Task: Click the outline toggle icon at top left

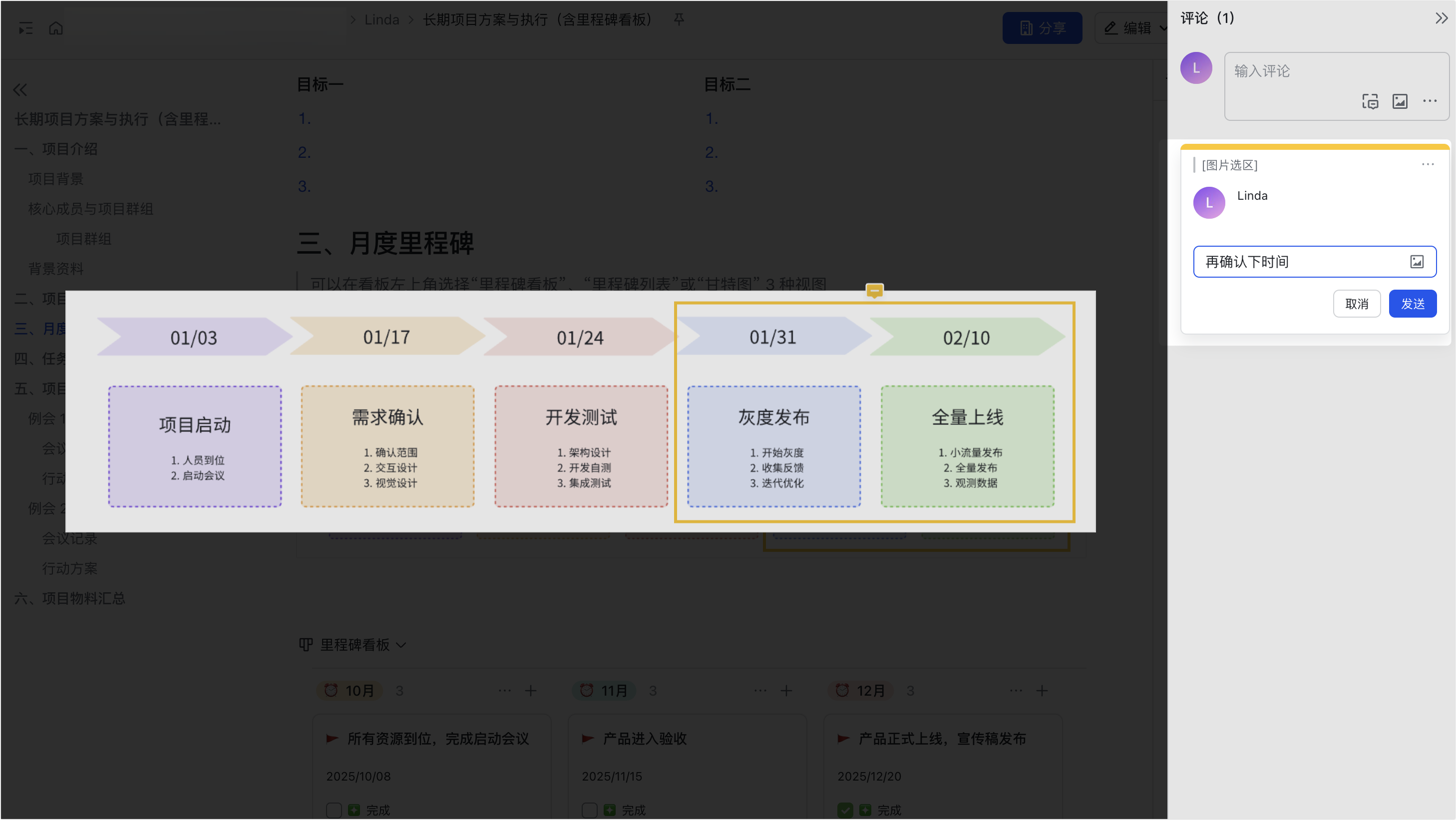Action: [25, 27]
